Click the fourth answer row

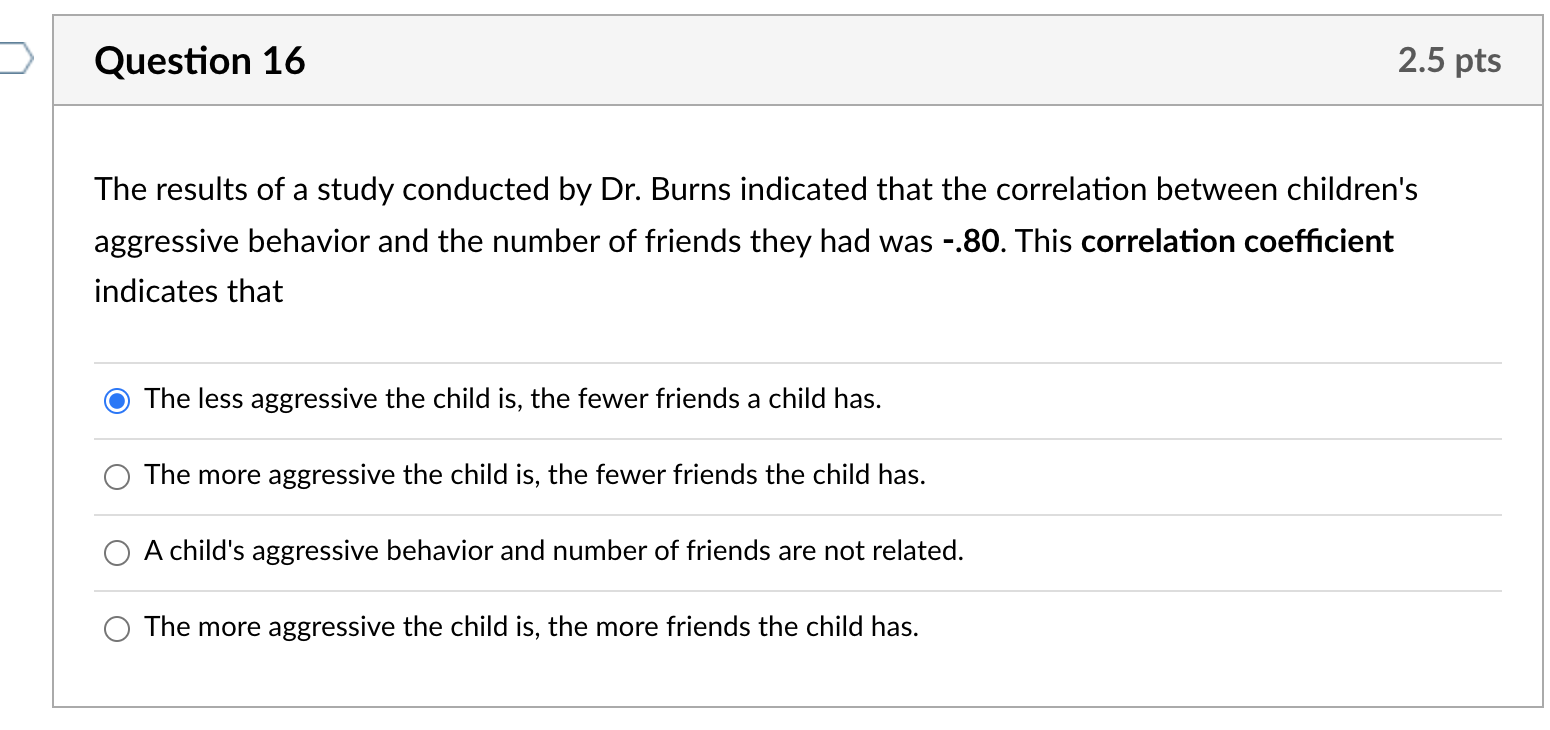click(x=700, y=628)
